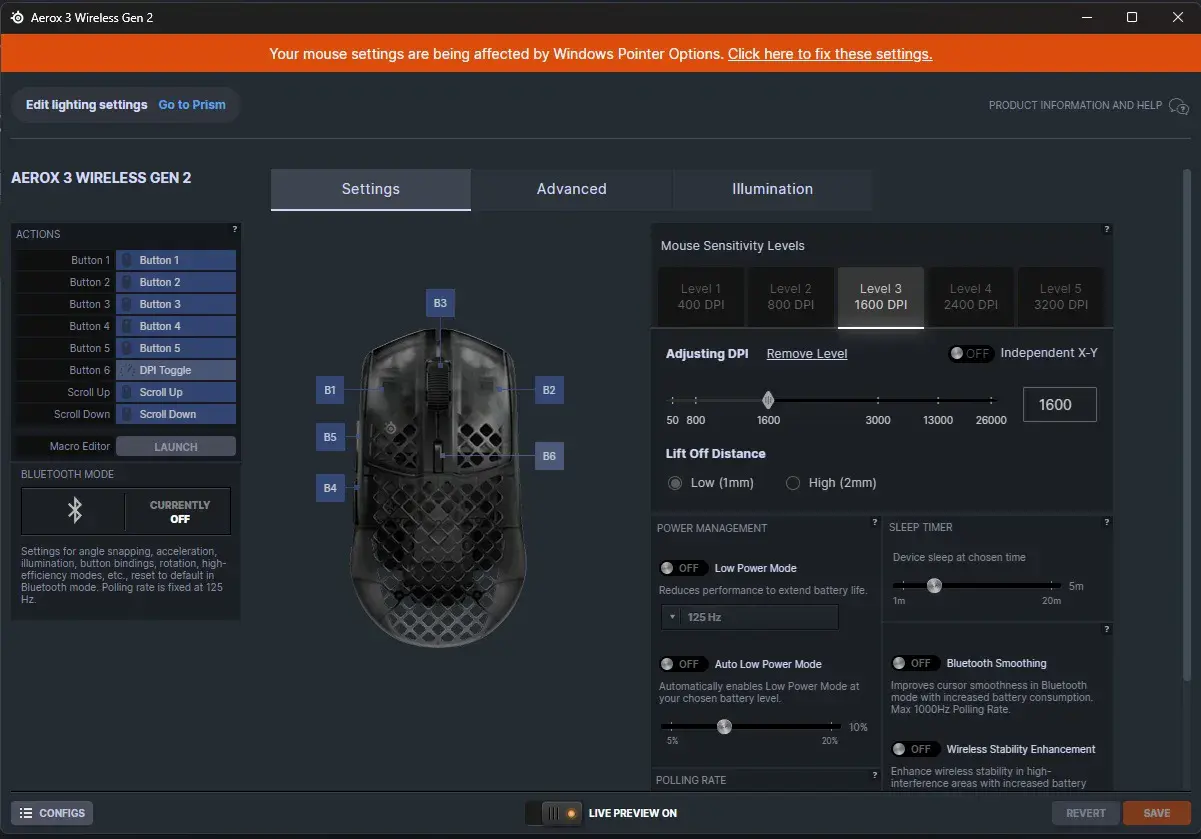Turn on Wireless Stability Enhancement
The height and width of the screenshot is (839, 1201).
914,749
